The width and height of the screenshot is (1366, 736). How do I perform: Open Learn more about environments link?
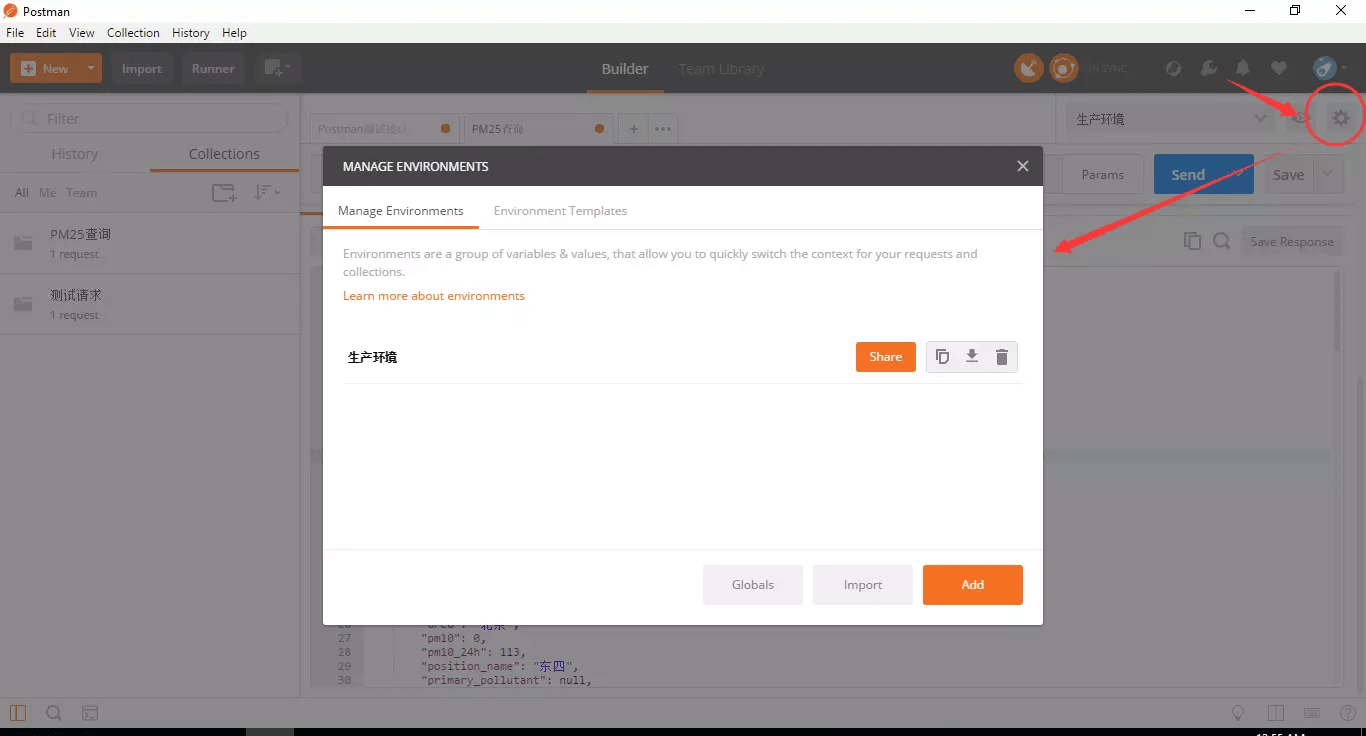(434, 296)
